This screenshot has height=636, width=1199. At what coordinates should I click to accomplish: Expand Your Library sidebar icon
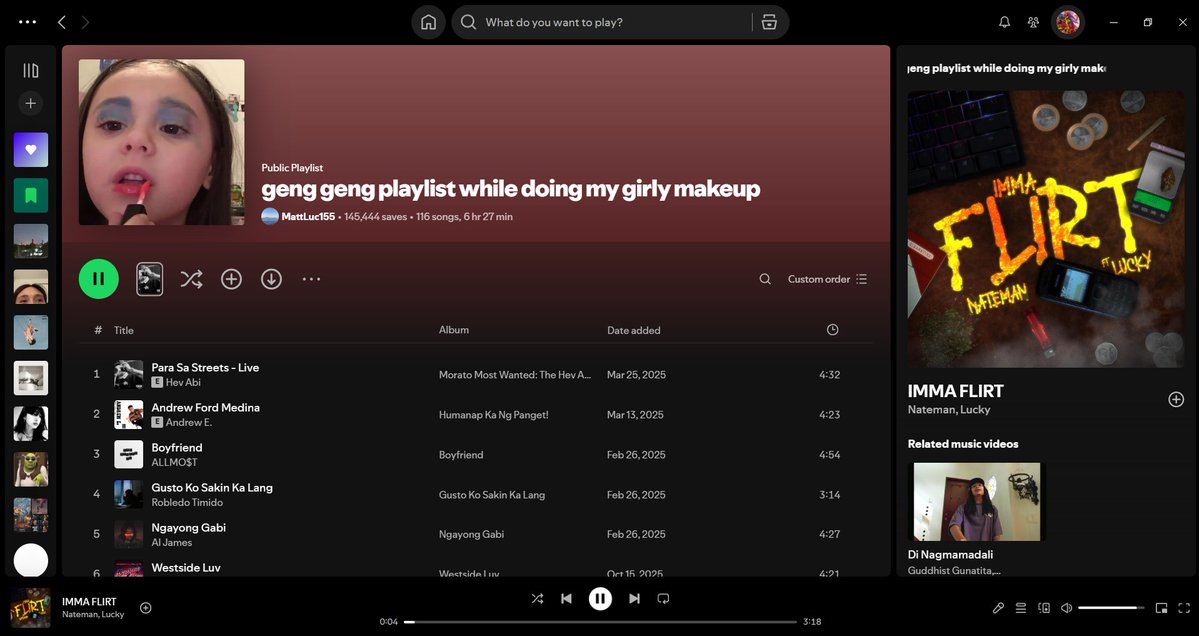[x=31, y=71]
